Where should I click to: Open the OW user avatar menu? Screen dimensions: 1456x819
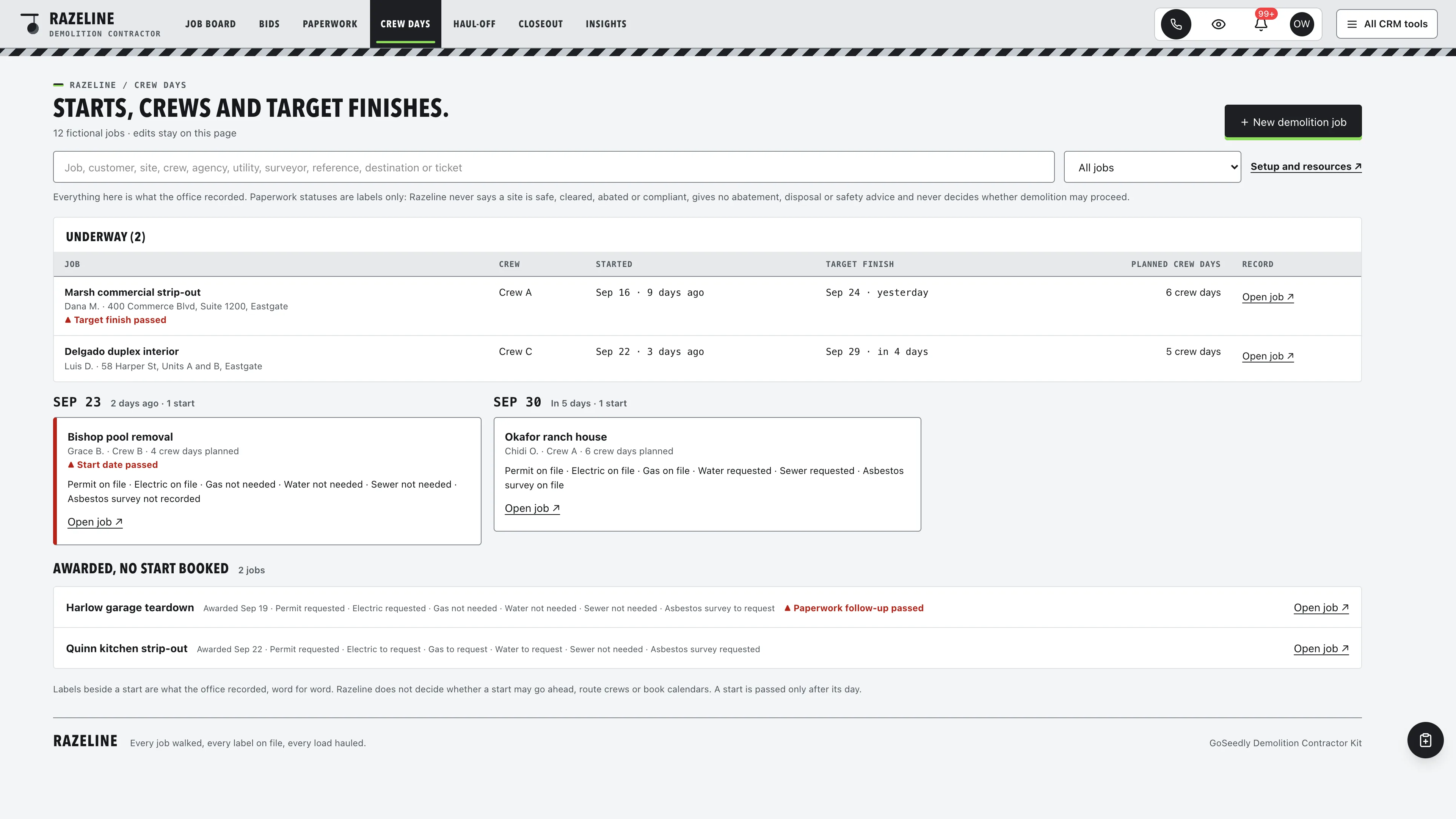[x=1302, y=24]
